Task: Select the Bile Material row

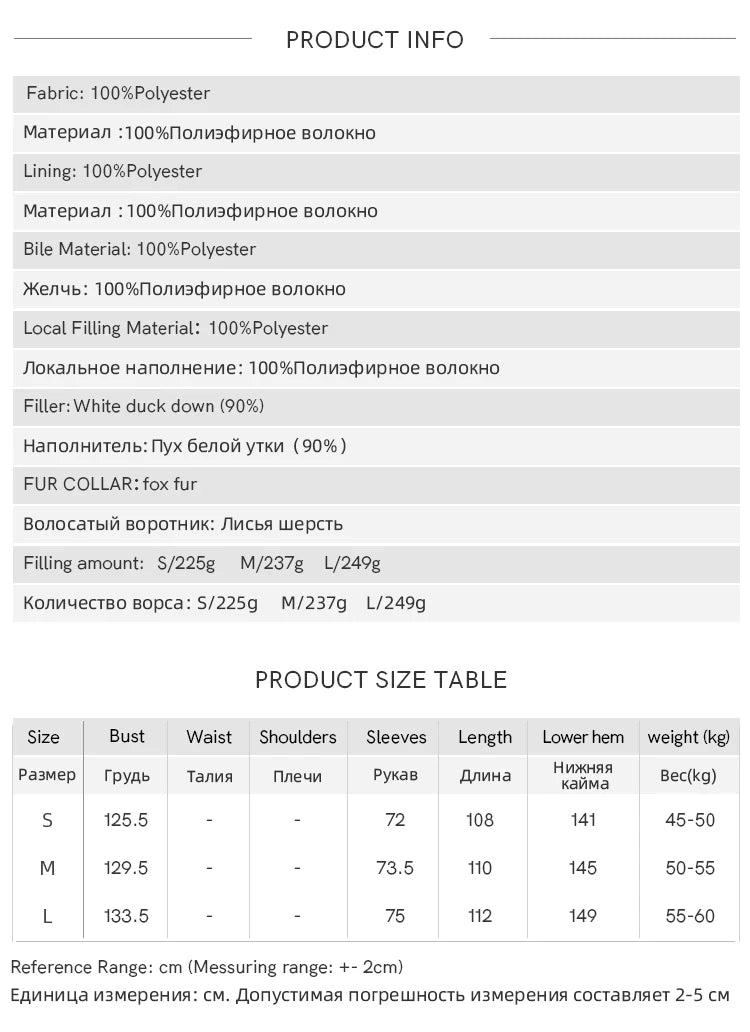Action: [x=376, y=250]
